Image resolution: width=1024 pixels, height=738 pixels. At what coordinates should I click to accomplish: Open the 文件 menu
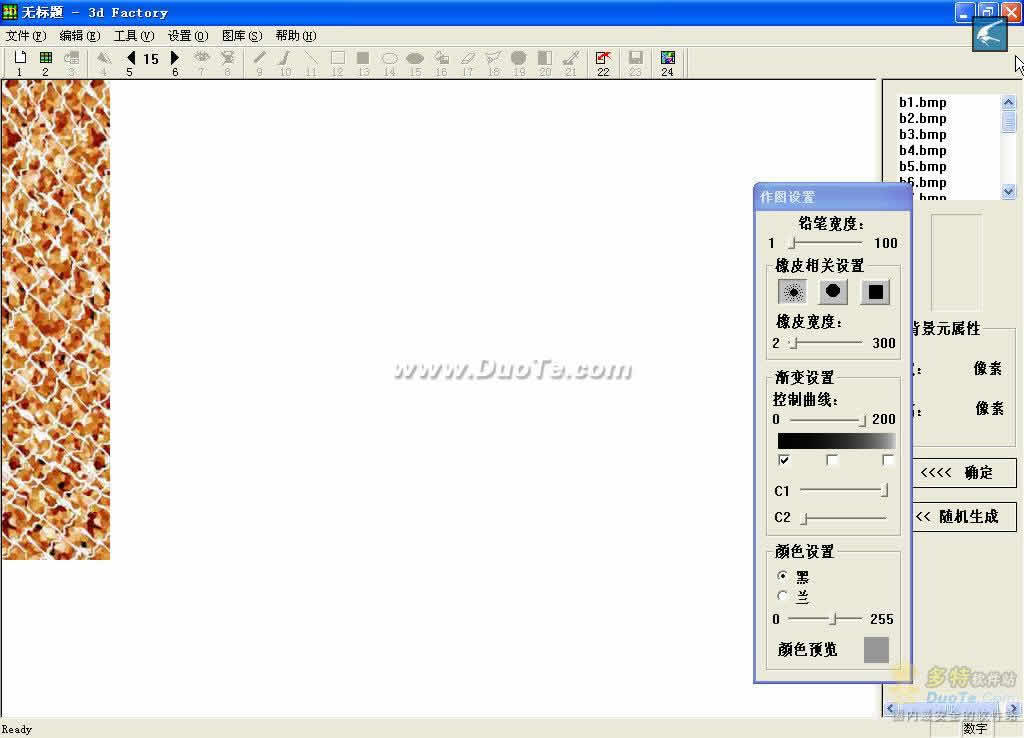tap(26, 36)
